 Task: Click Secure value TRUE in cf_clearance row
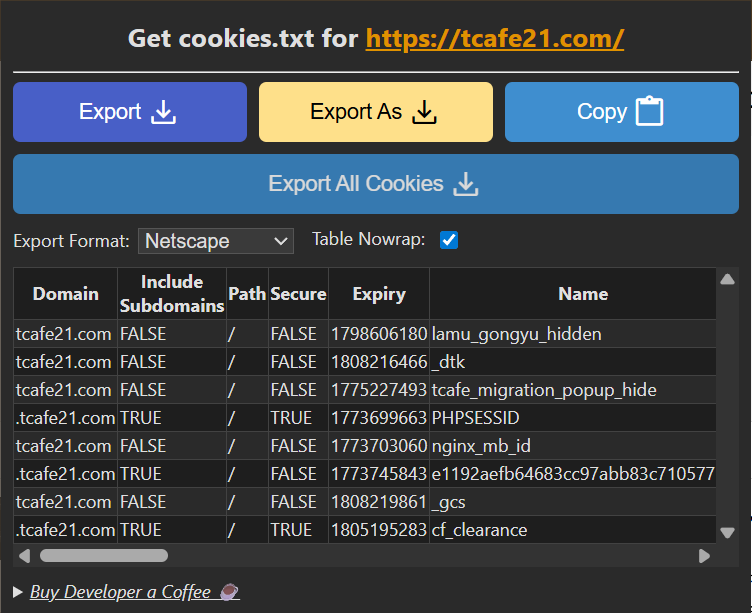click(x=291, y=530)
